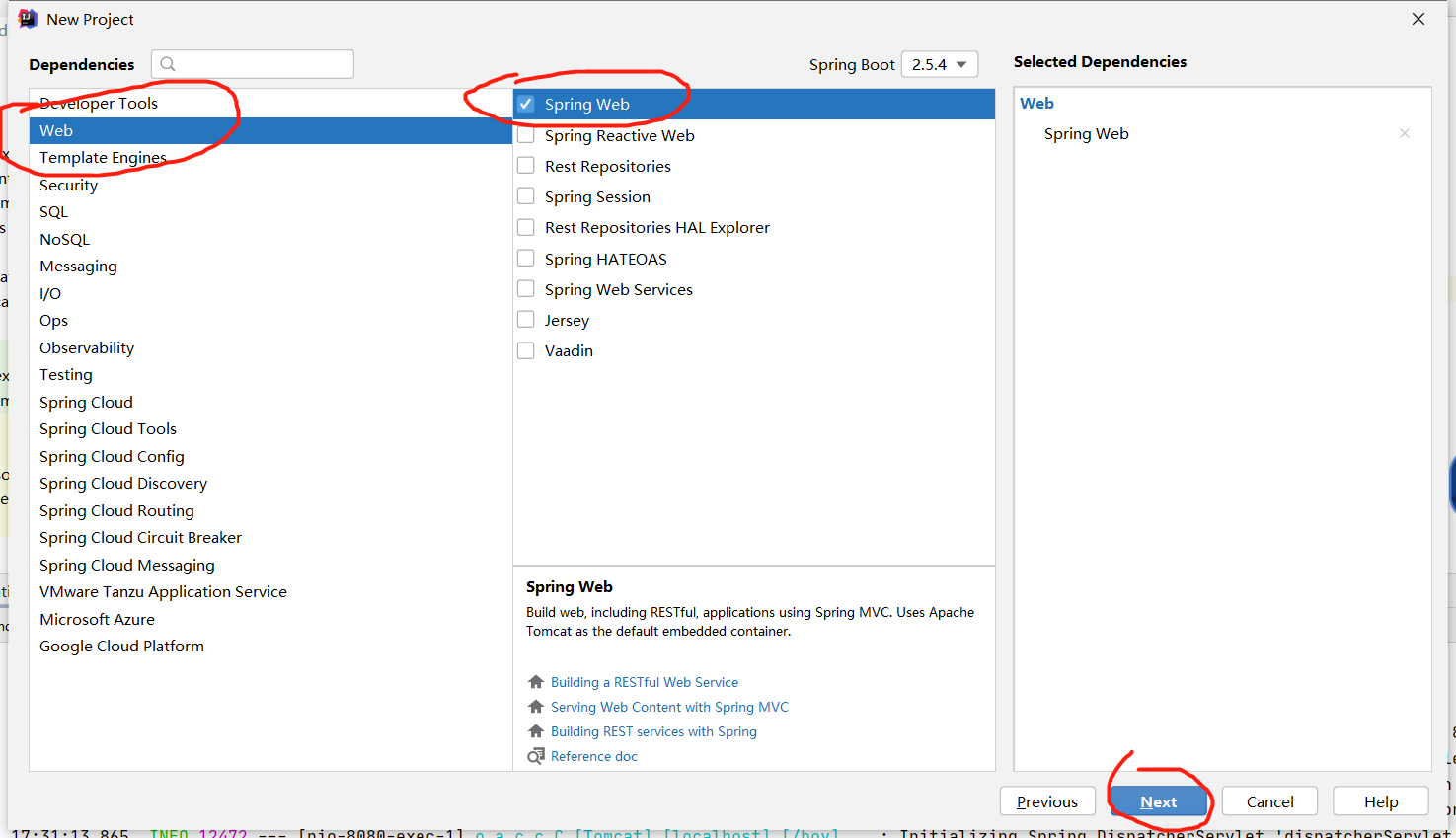Open Help for the dialog

point(1381,801)
